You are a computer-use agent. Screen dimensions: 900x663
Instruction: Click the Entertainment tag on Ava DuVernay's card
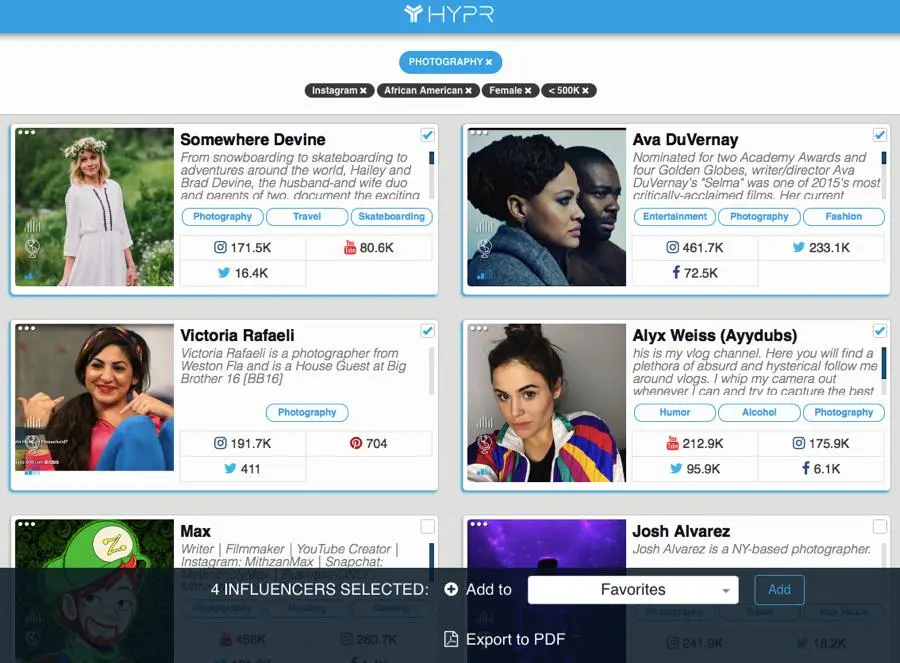coord(674,216)
